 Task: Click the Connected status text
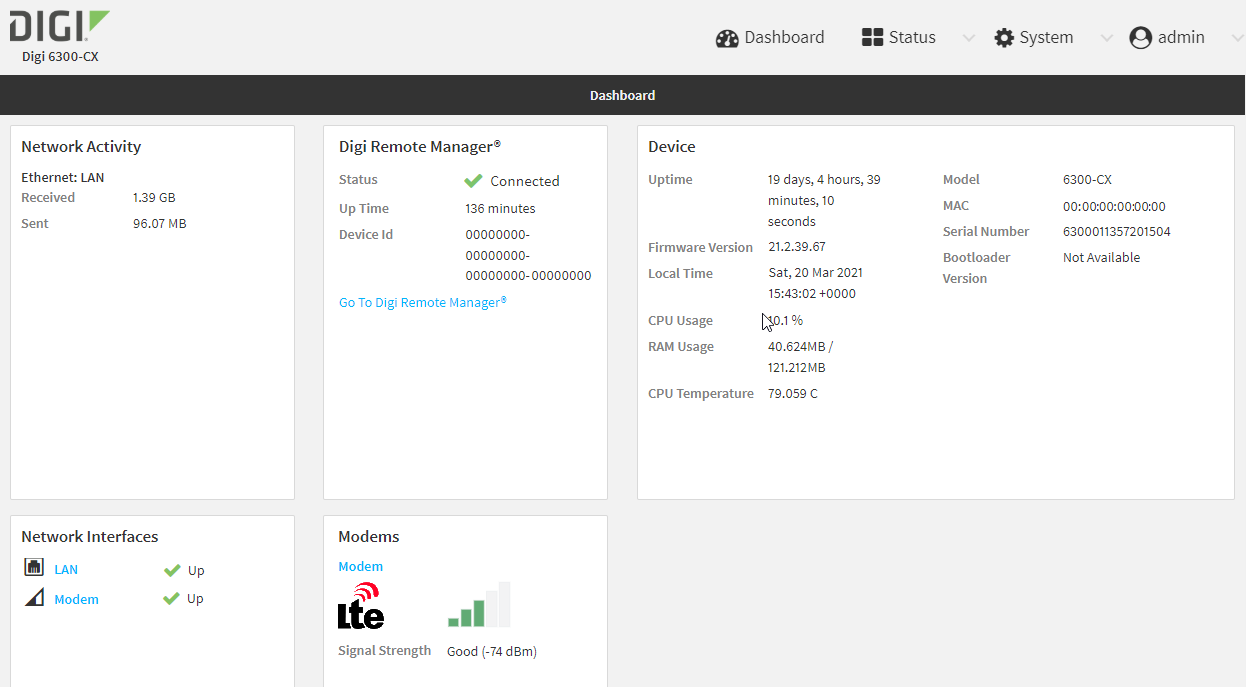[x=525, y=181]
